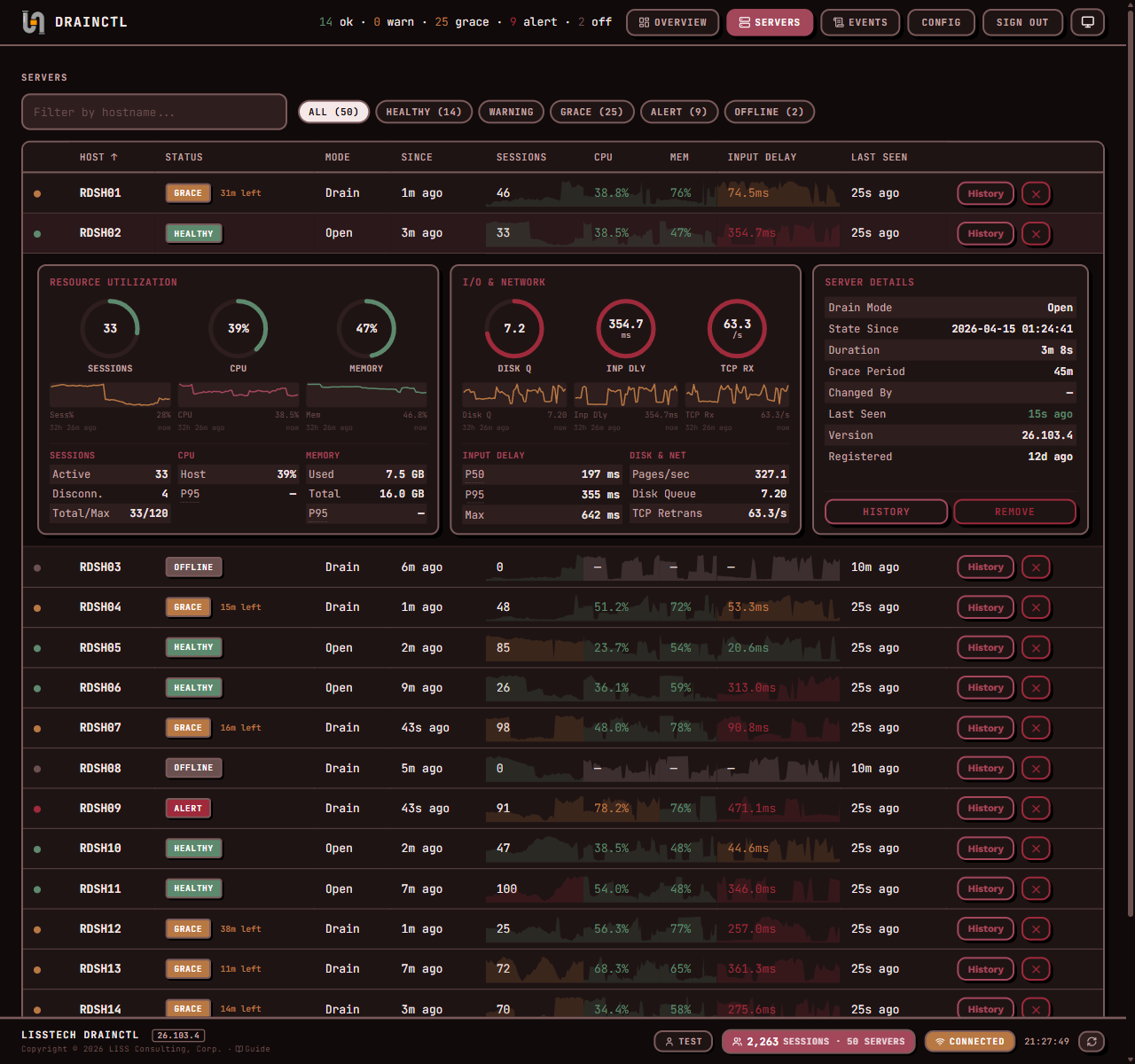Remove RDSH07 with its X button
The image size is (1135, 1064).
1036,728
